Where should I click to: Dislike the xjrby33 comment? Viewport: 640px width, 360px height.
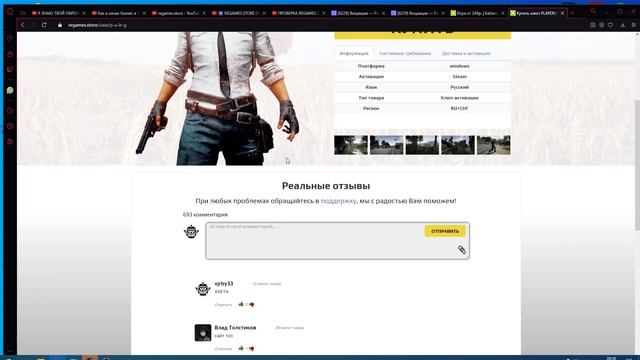[x=251, y=304]
